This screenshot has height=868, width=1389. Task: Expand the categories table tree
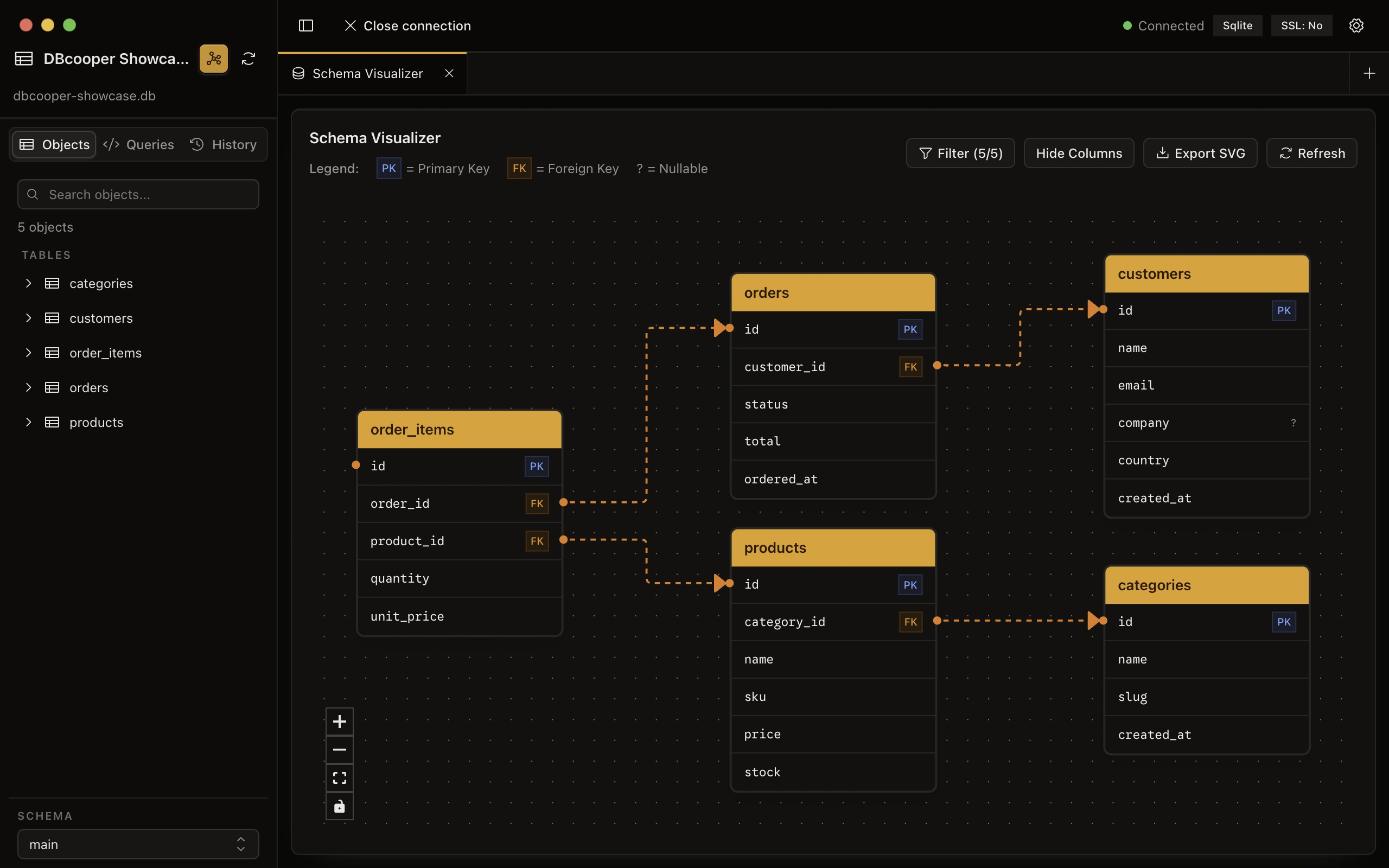pyautogui.click(x=28, y=284)
